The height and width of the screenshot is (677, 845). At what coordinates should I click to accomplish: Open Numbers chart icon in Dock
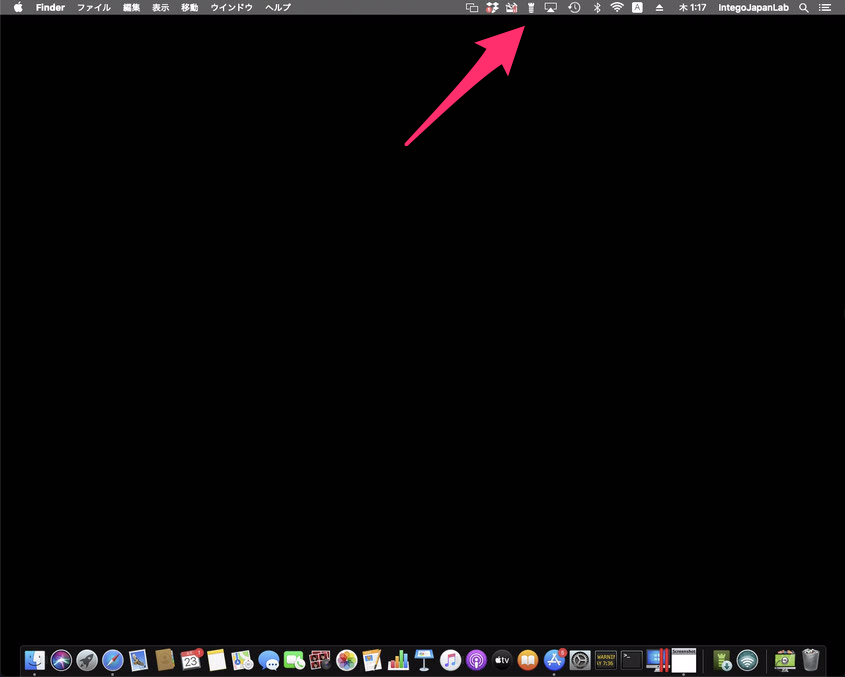pos(398,660)
